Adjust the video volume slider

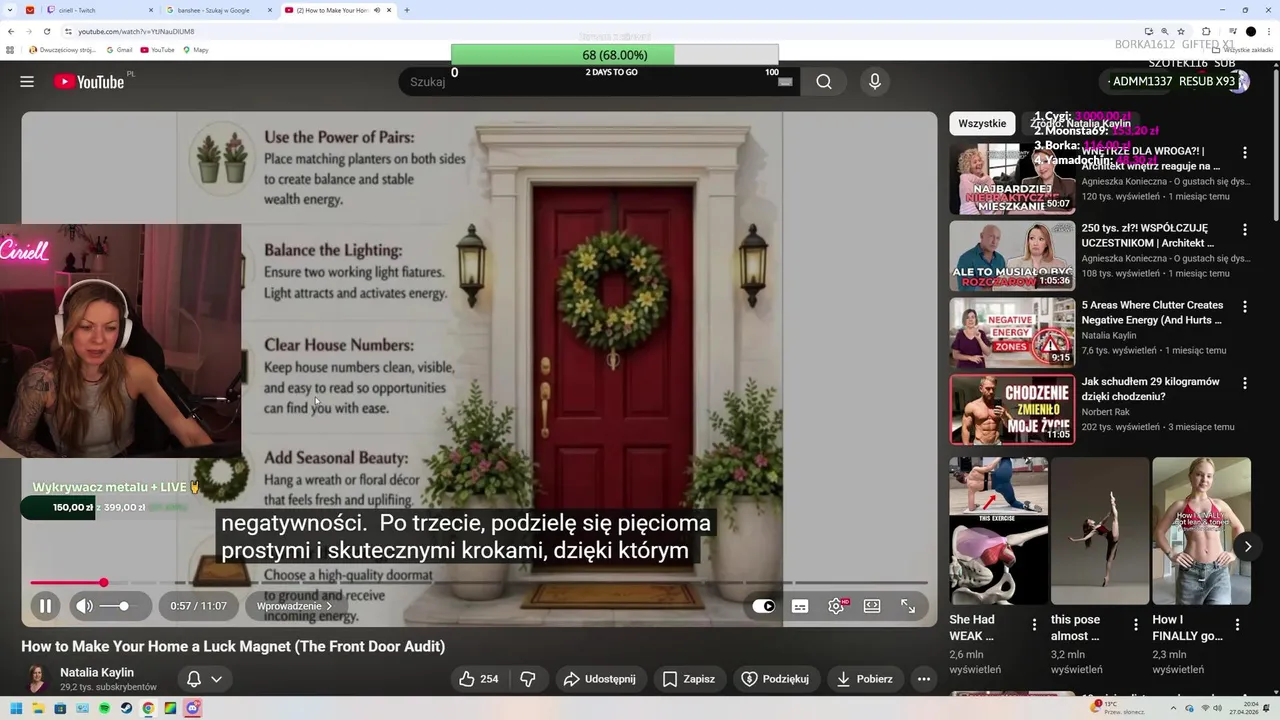[118, 606]
